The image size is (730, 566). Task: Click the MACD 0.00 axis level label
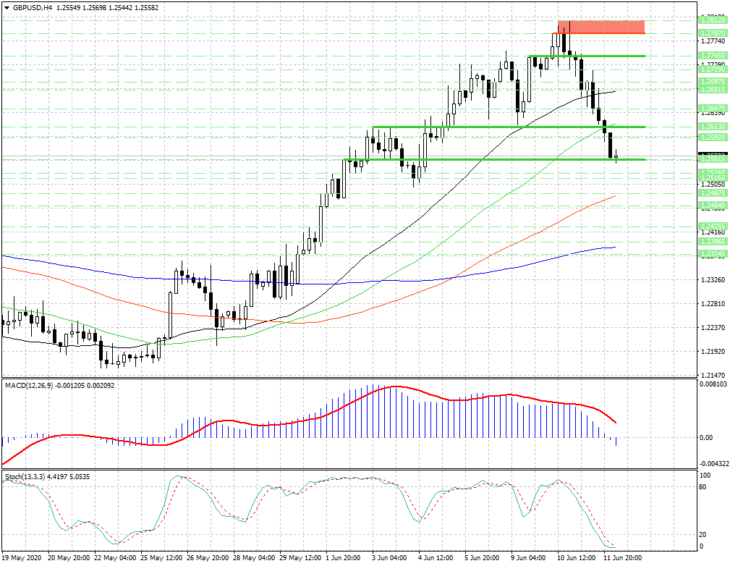coord(706,438)
